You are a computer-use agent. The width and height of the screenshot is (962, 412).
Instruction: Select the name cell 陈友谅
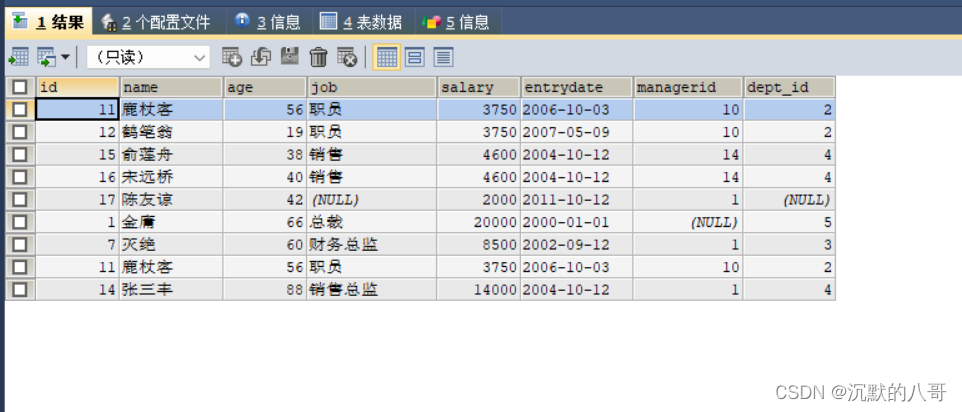click(171, 199)
